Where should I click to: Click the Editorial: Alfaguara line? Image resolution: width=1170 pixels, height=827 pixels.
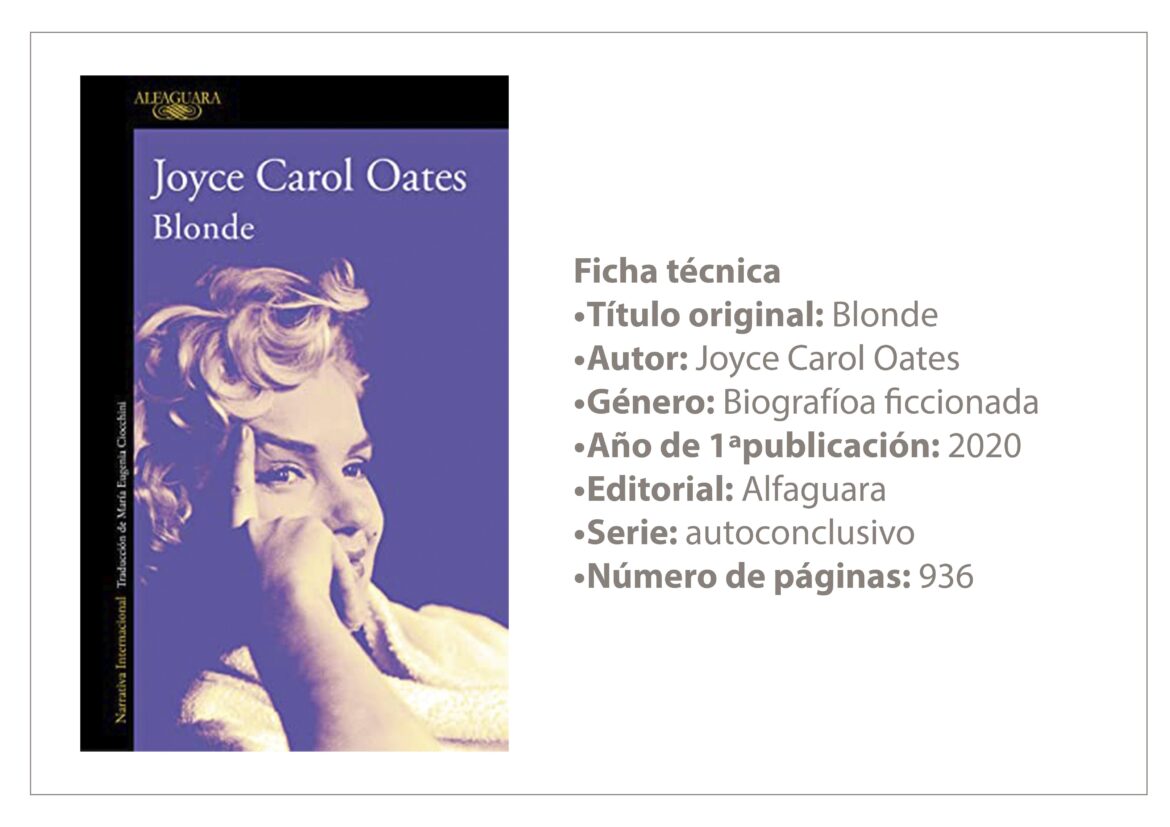[x=730, y=490]
